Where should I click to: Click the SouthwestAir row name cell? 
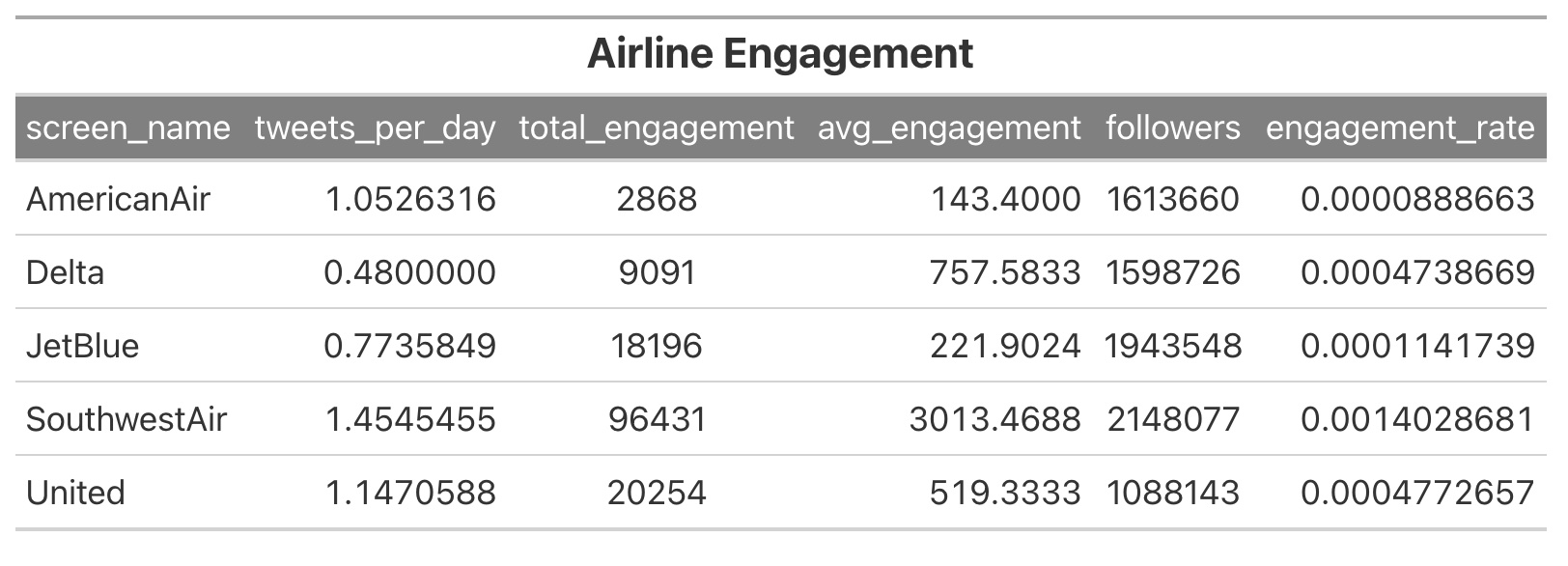pyautogui.click(x=126, y=419)
